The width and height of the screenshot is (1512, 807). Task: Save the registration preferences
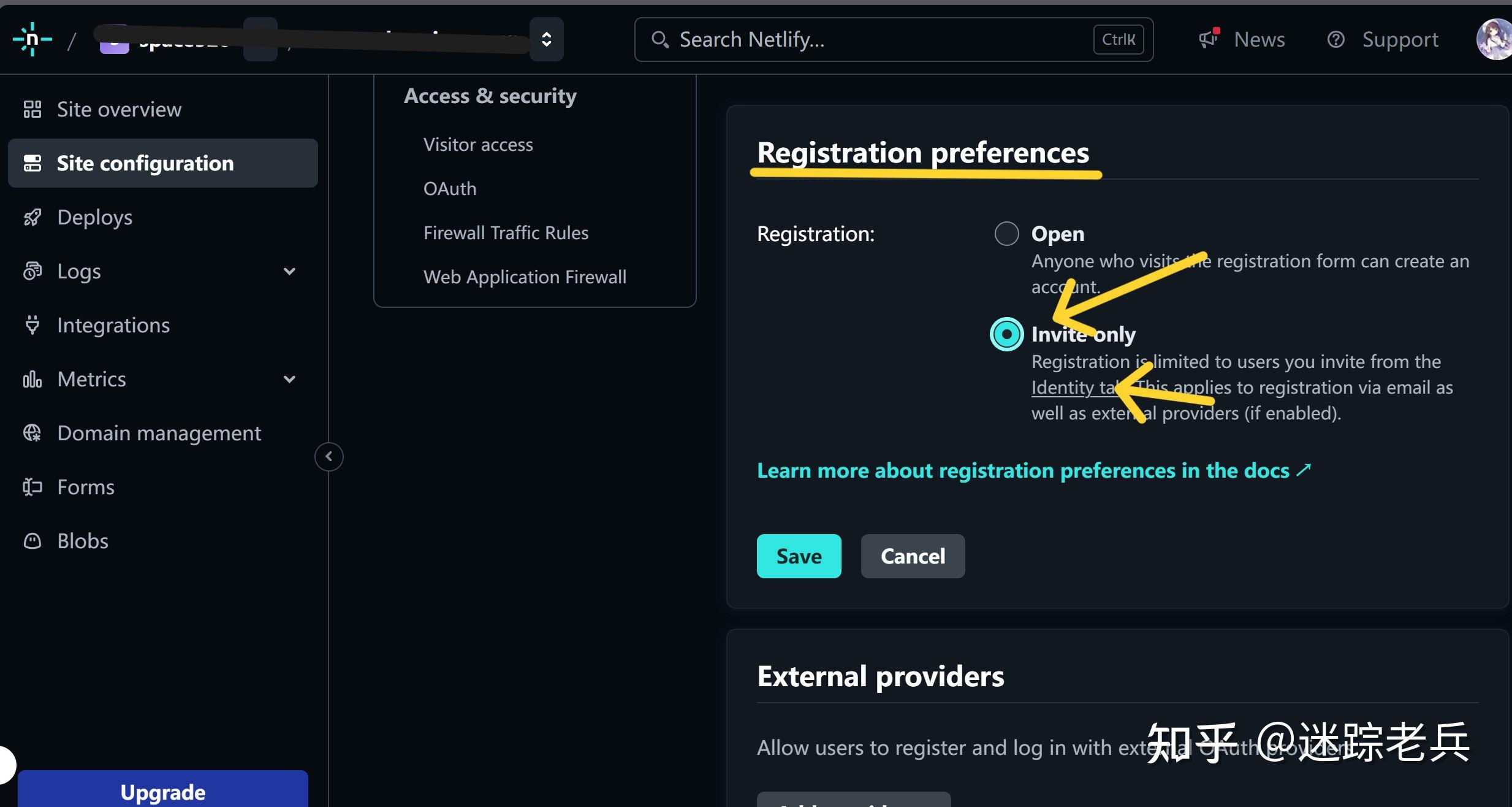point(799,556)
